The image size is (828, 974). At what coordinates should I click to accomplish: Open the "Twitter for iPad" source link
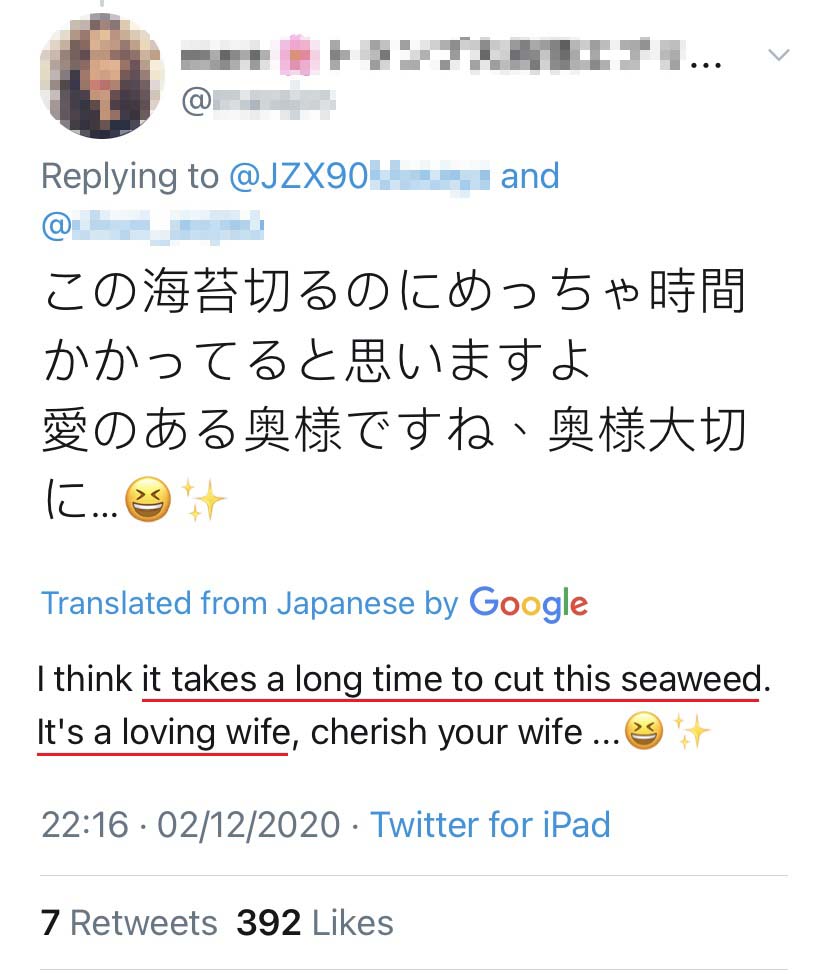490,825
